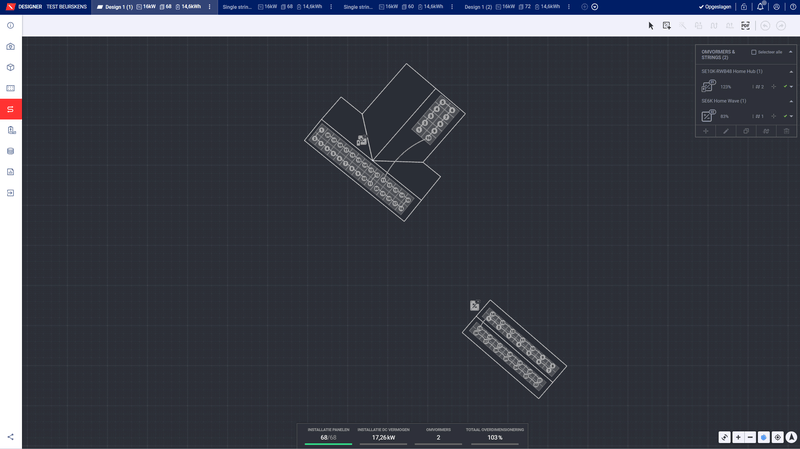This screenshot has width=800, height=449.
Task: Open the notifications bell
Action: 760,7
